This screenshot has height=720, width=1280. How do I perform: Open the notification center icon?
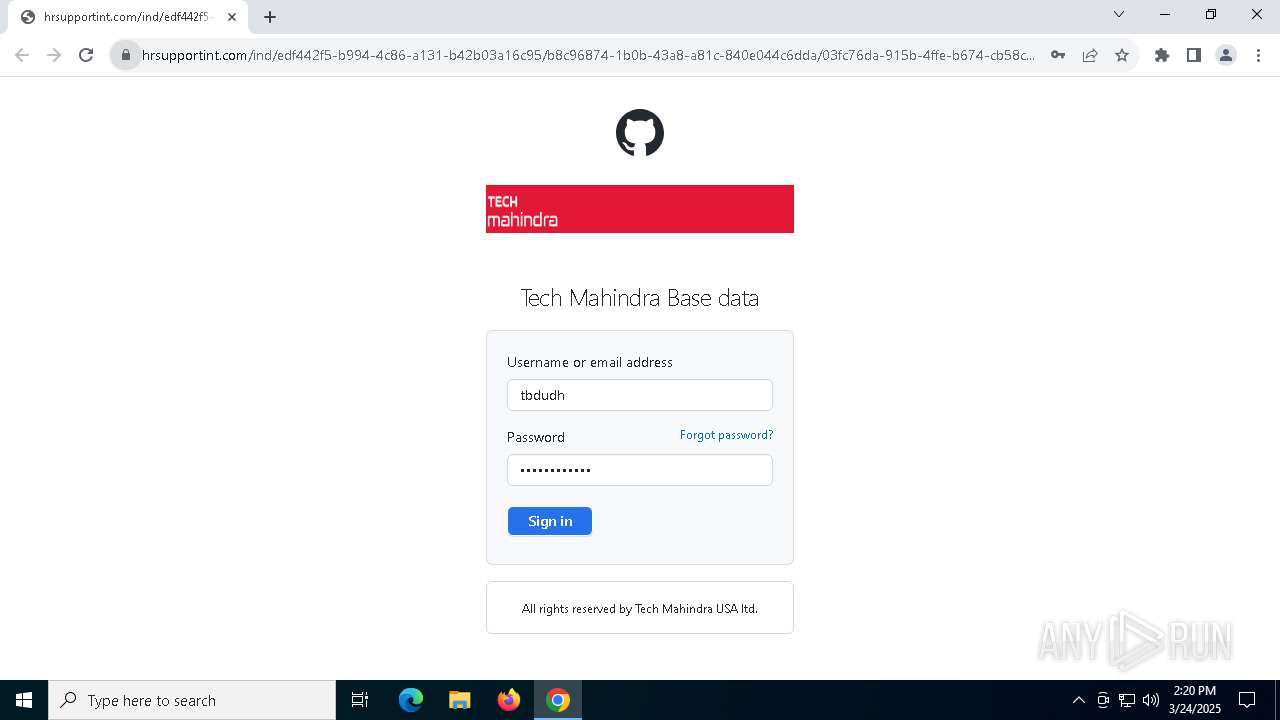(1247, 700)
